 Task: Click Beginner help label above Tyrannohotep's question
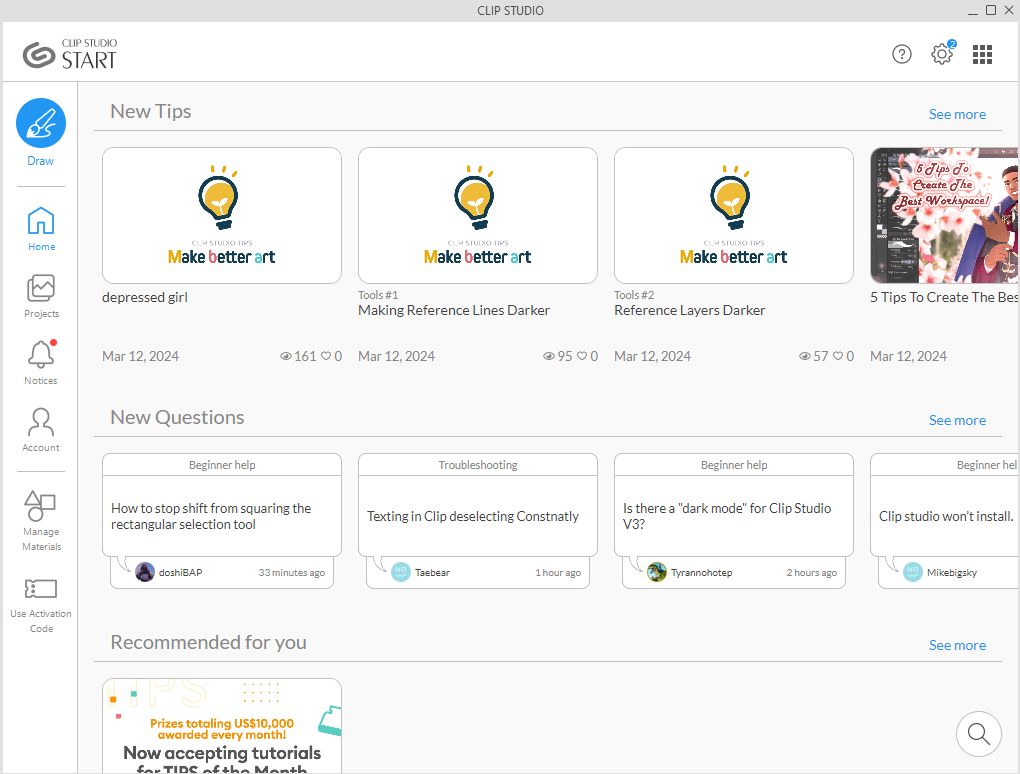click(734, 465)
